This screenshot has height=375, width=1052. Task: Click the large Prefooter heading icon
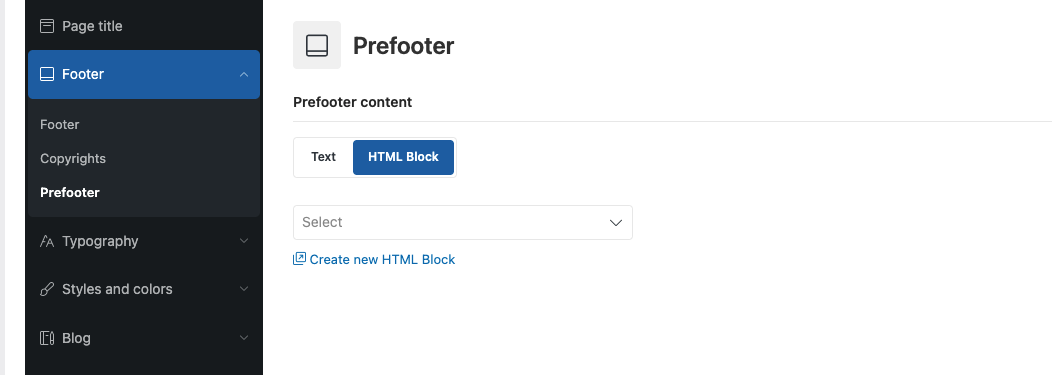point(317,45)
